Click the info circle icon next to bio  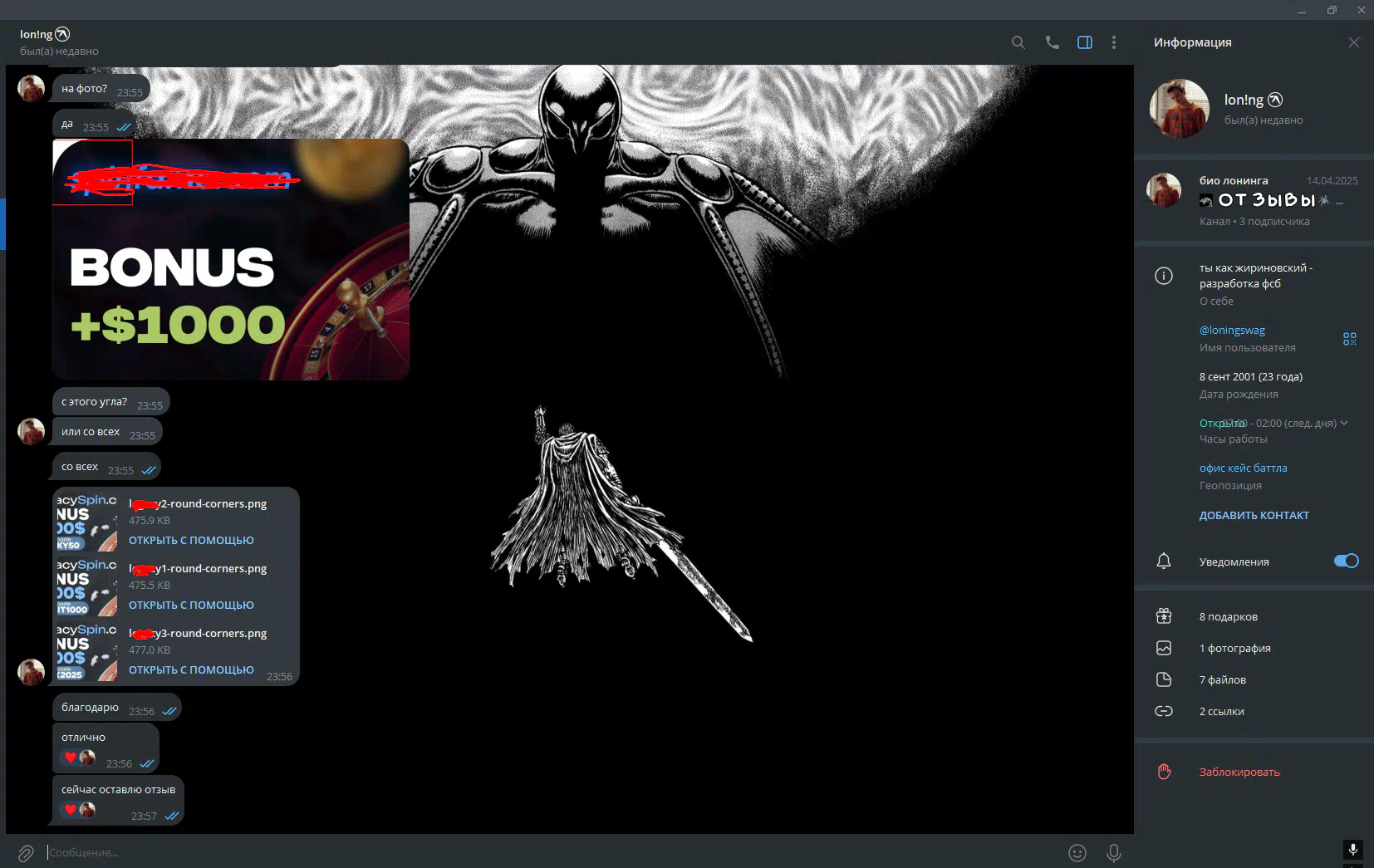coord(1164,276)
